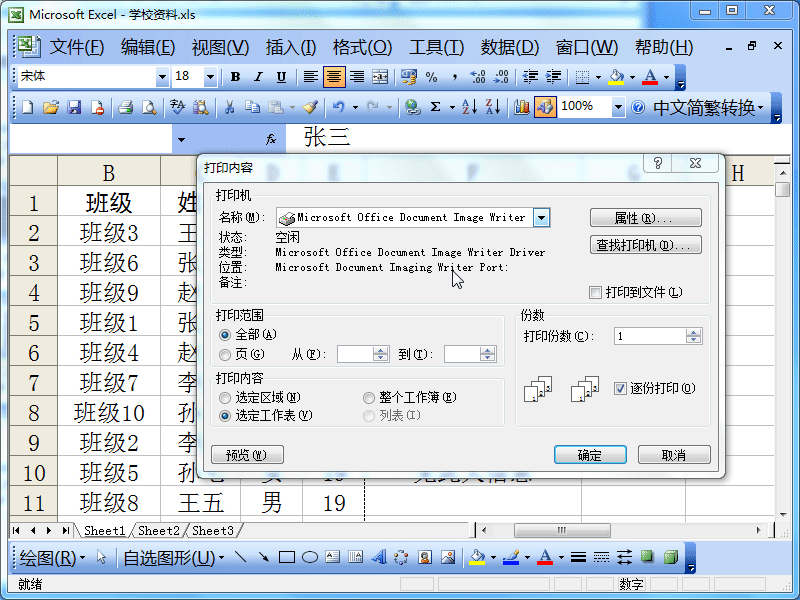This screenshot has height=600, width=800.
Task: Copy selection with copy icon
Action: tap(253, 107)
